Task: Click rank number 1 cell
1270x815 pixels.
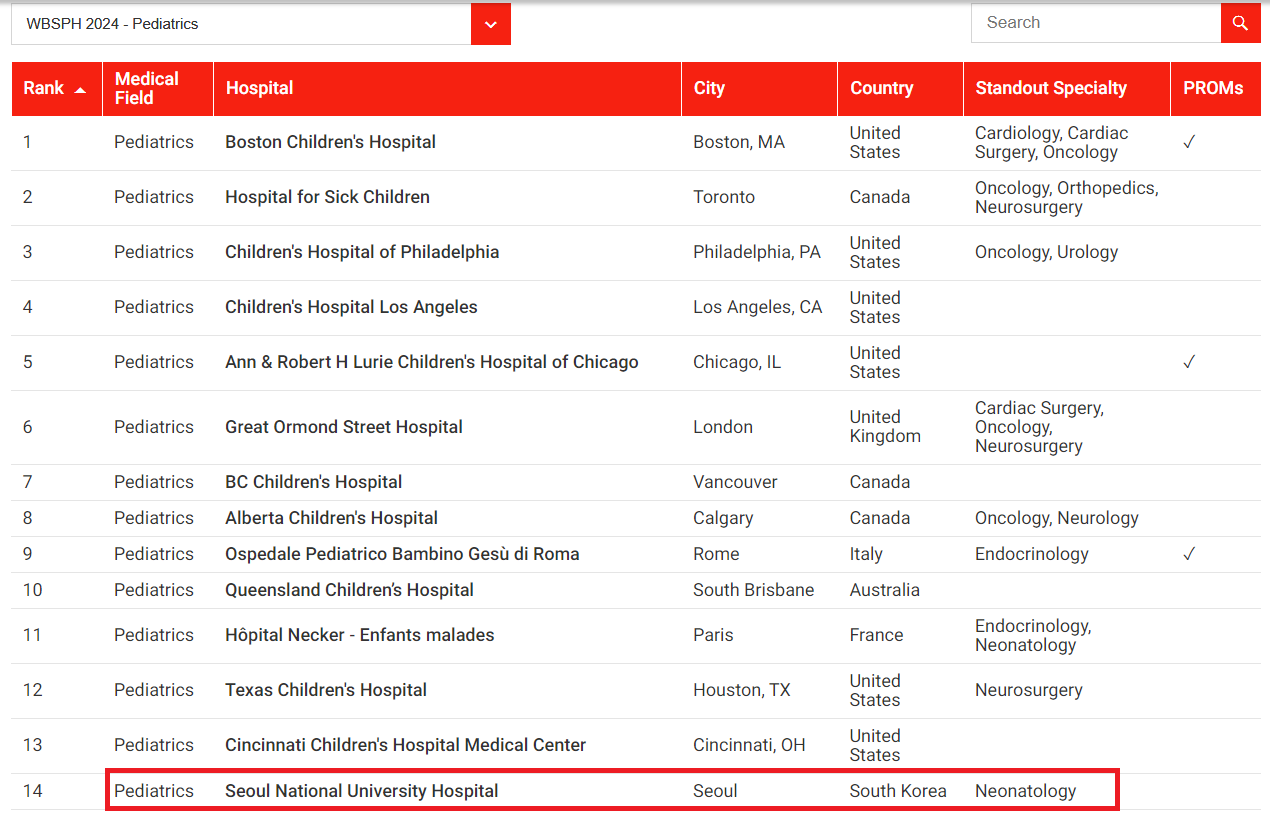Action: 28,142
